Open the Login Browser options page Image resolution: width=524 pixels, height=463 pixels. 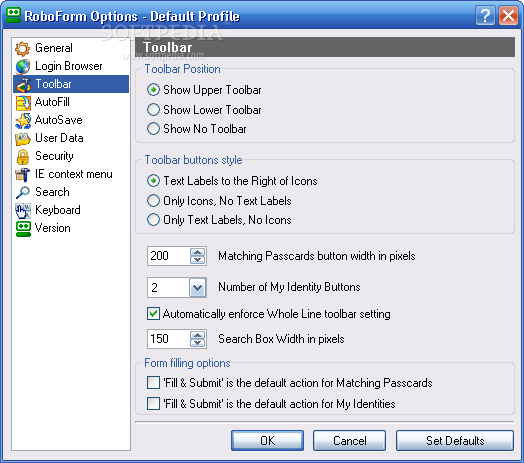tap(71, 66)
